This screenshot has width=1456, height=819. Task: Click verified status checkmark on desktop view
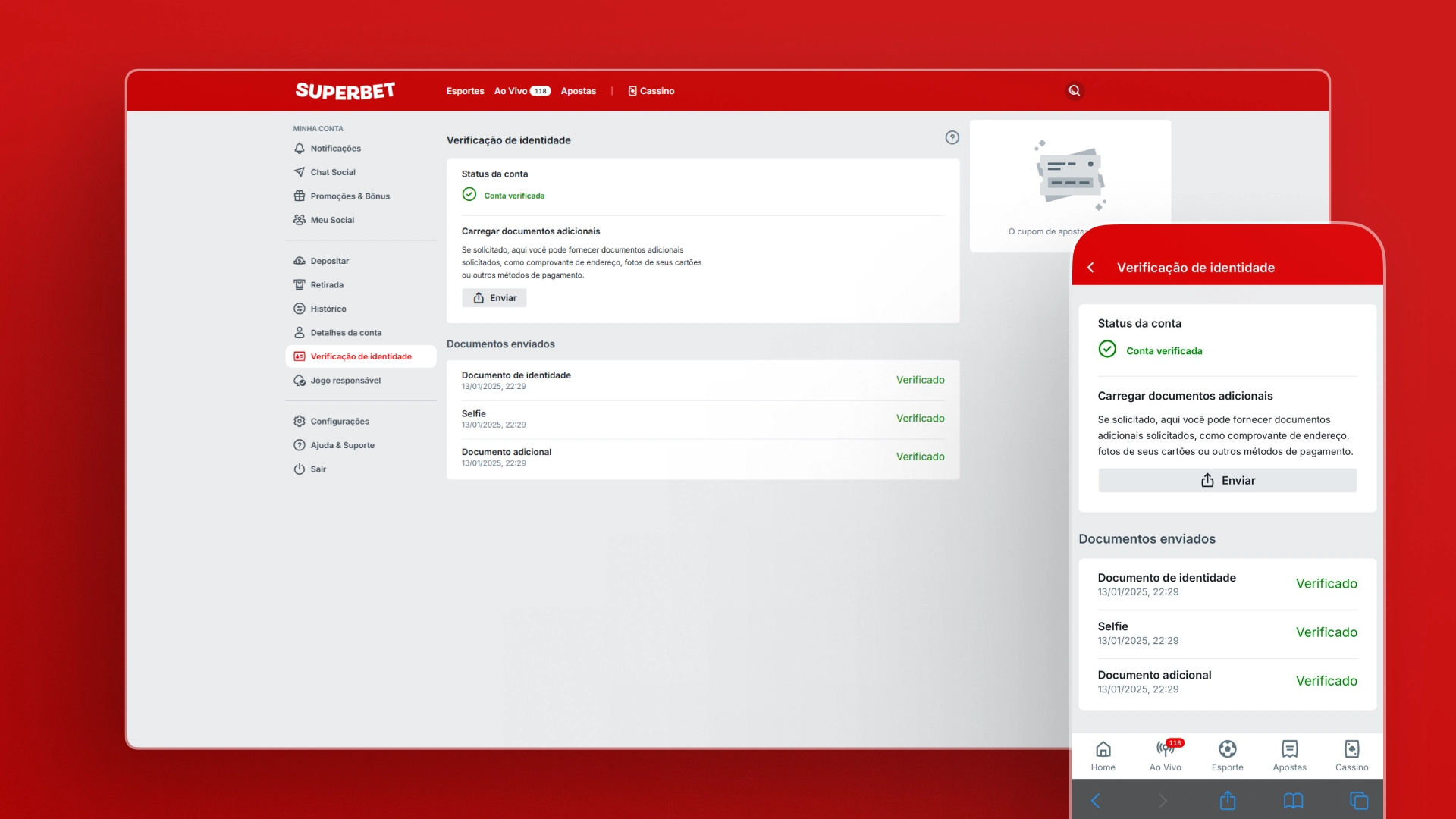pos(469,195)
